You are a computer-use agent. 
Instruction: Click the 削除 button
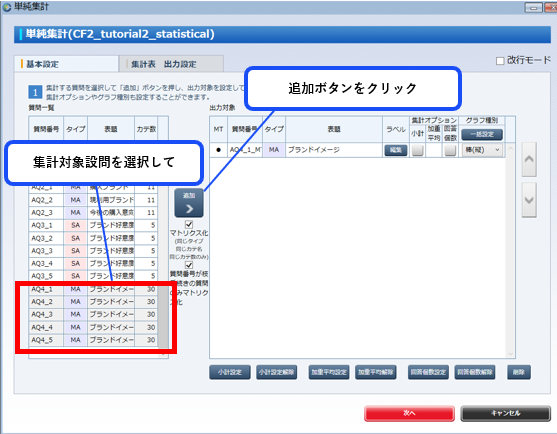click(x=519, y=372)
